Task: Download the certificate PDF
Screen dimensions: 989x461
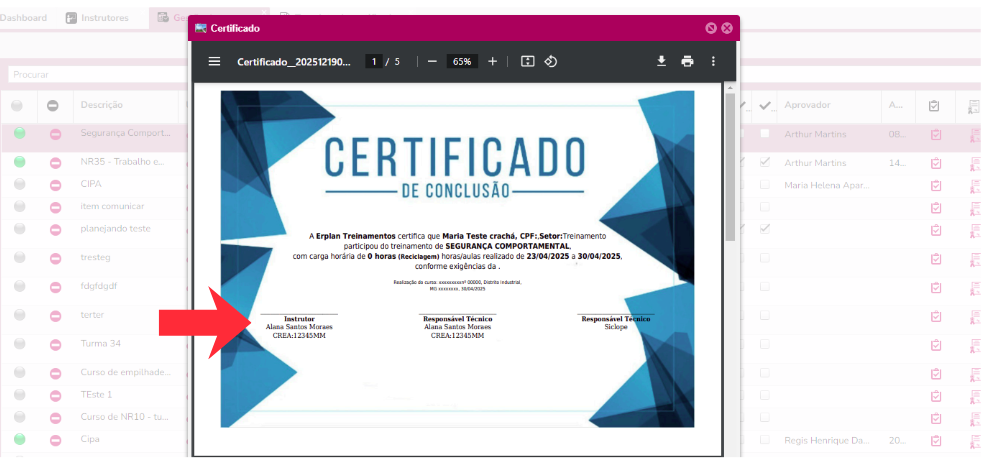Action: tap(661, 61)
